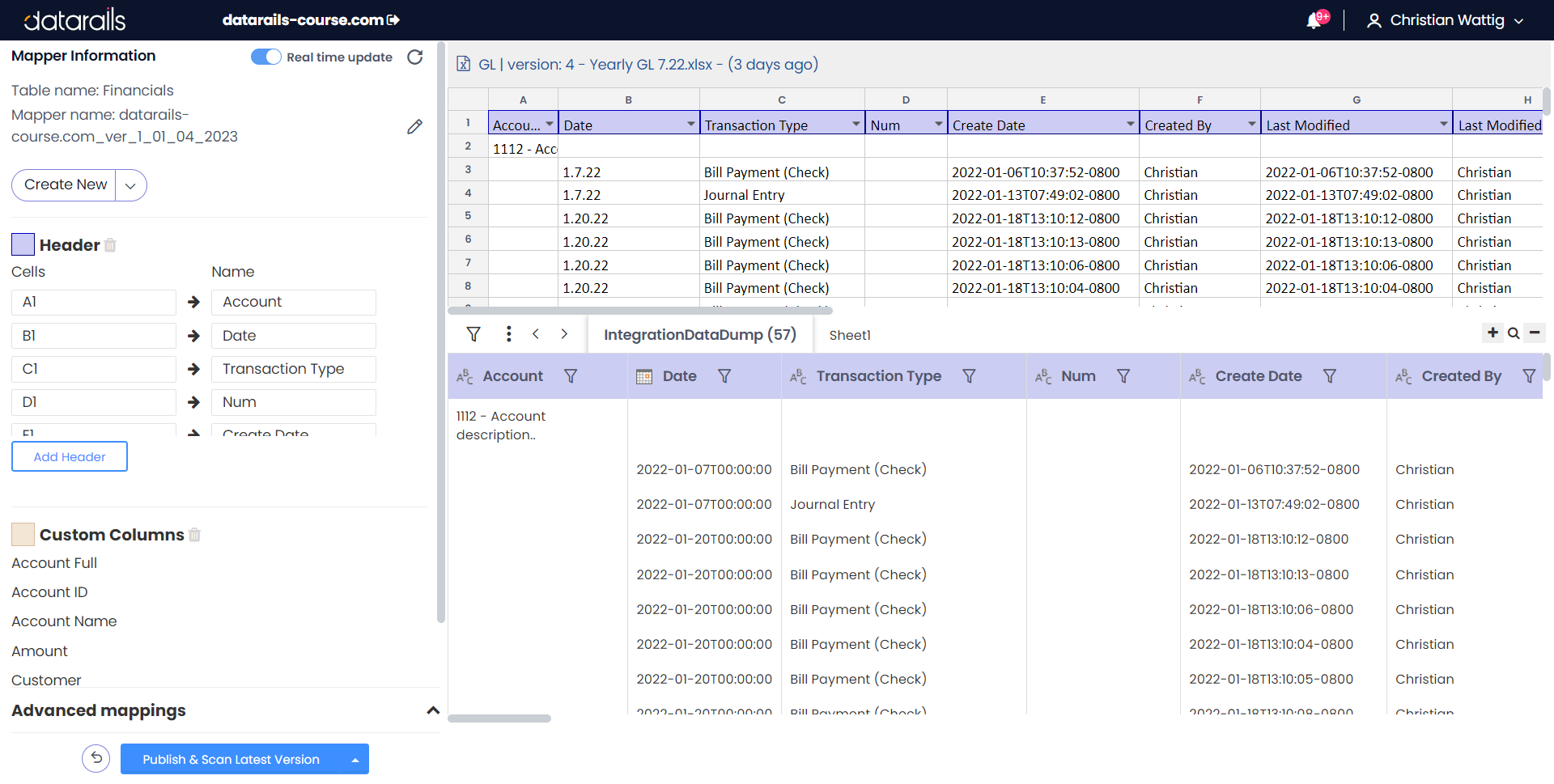Open the Date column filter dropdown in spreadsheet
1554x784 pixels.
[690, 125]
